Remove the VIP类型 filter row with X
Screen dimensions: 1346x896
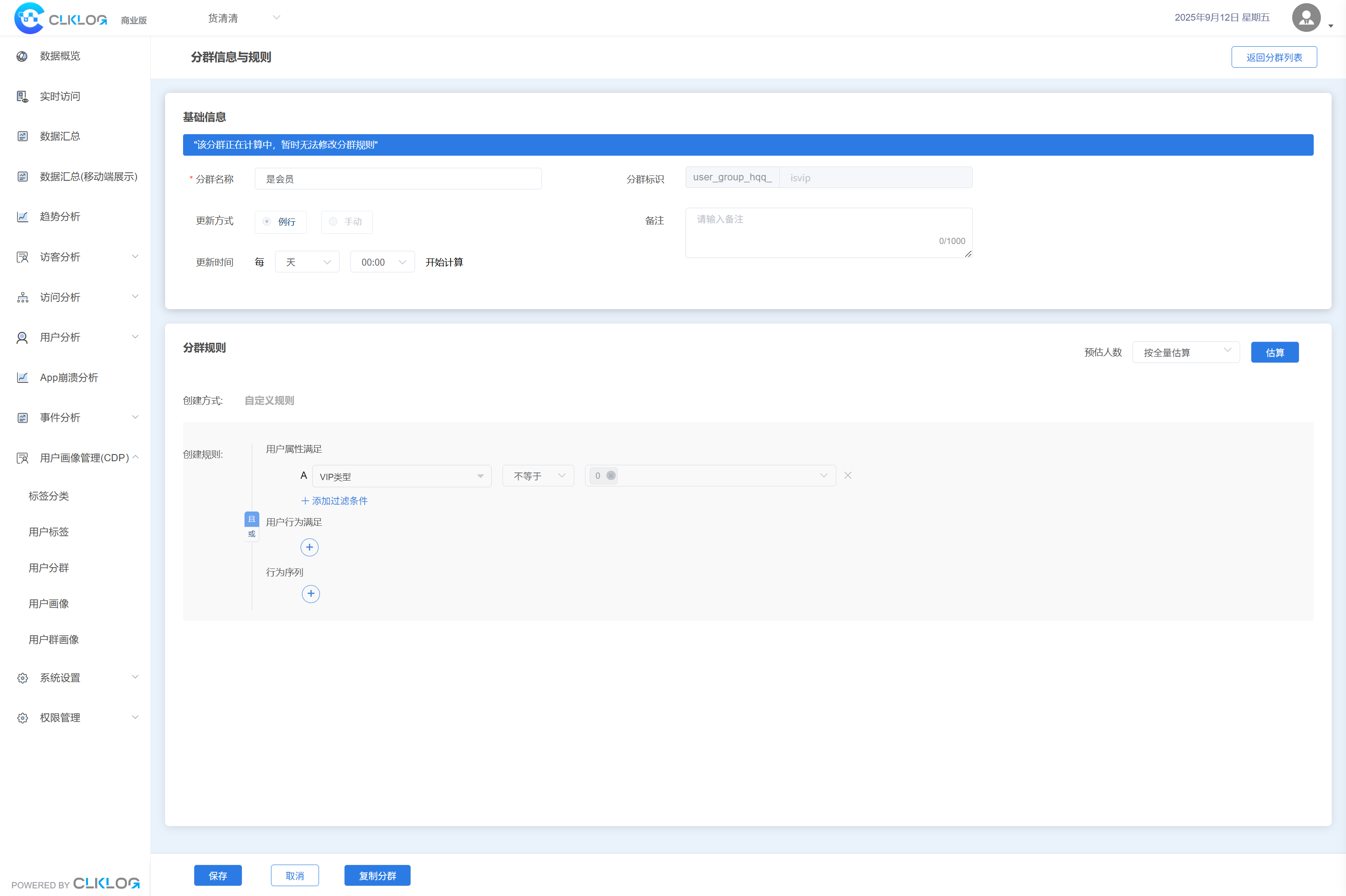pyautogui.click(x=848, y=476)
